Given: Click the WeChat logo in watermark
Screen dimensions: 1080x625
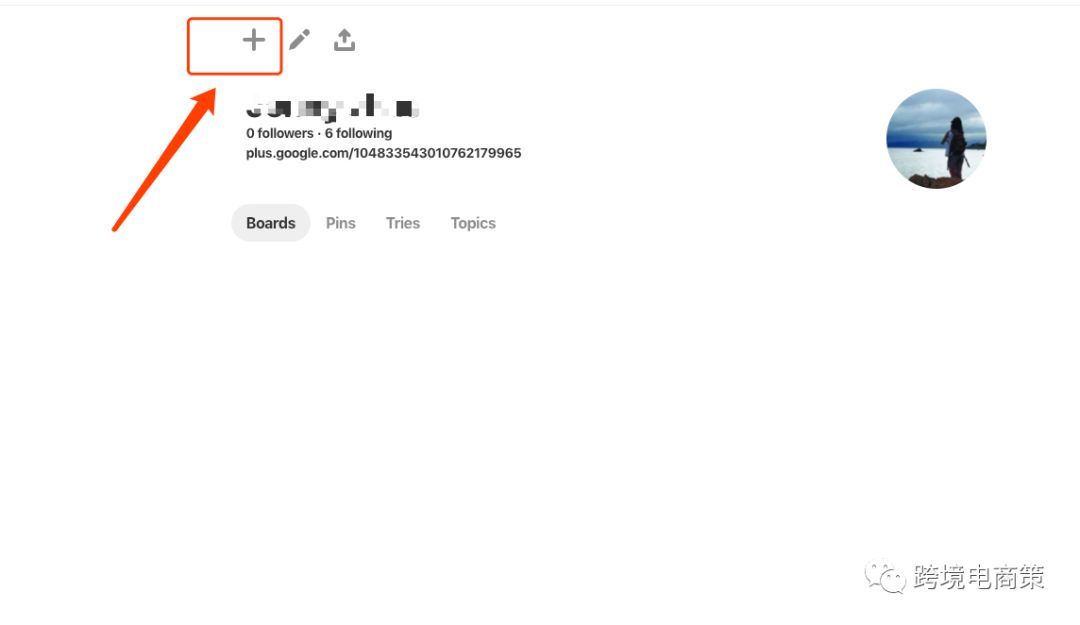Looking at the screenshot, I should click(x=885, y=577).
